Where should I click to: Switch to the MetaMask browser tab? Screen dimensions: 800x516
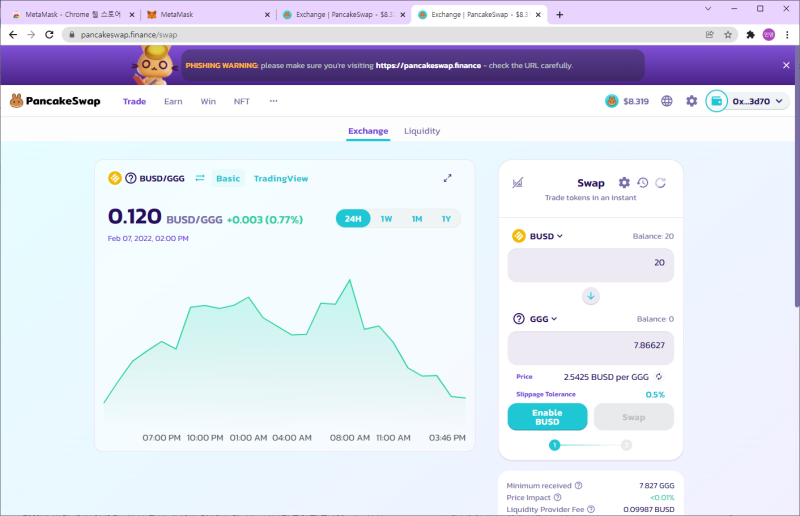click(x=206, y=15)
